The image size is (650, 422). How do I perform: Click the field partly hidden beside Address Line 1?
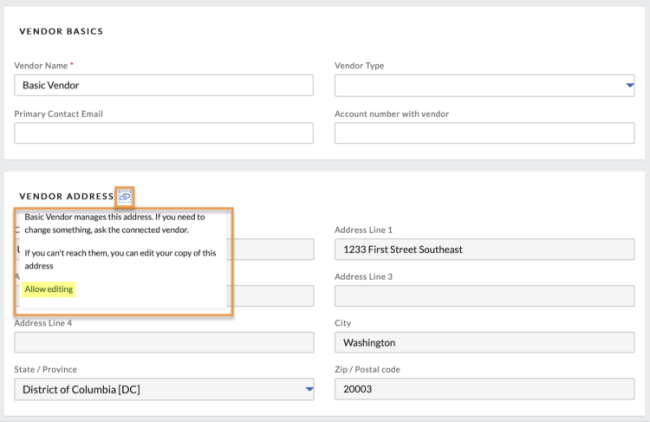tap(274, 250)
